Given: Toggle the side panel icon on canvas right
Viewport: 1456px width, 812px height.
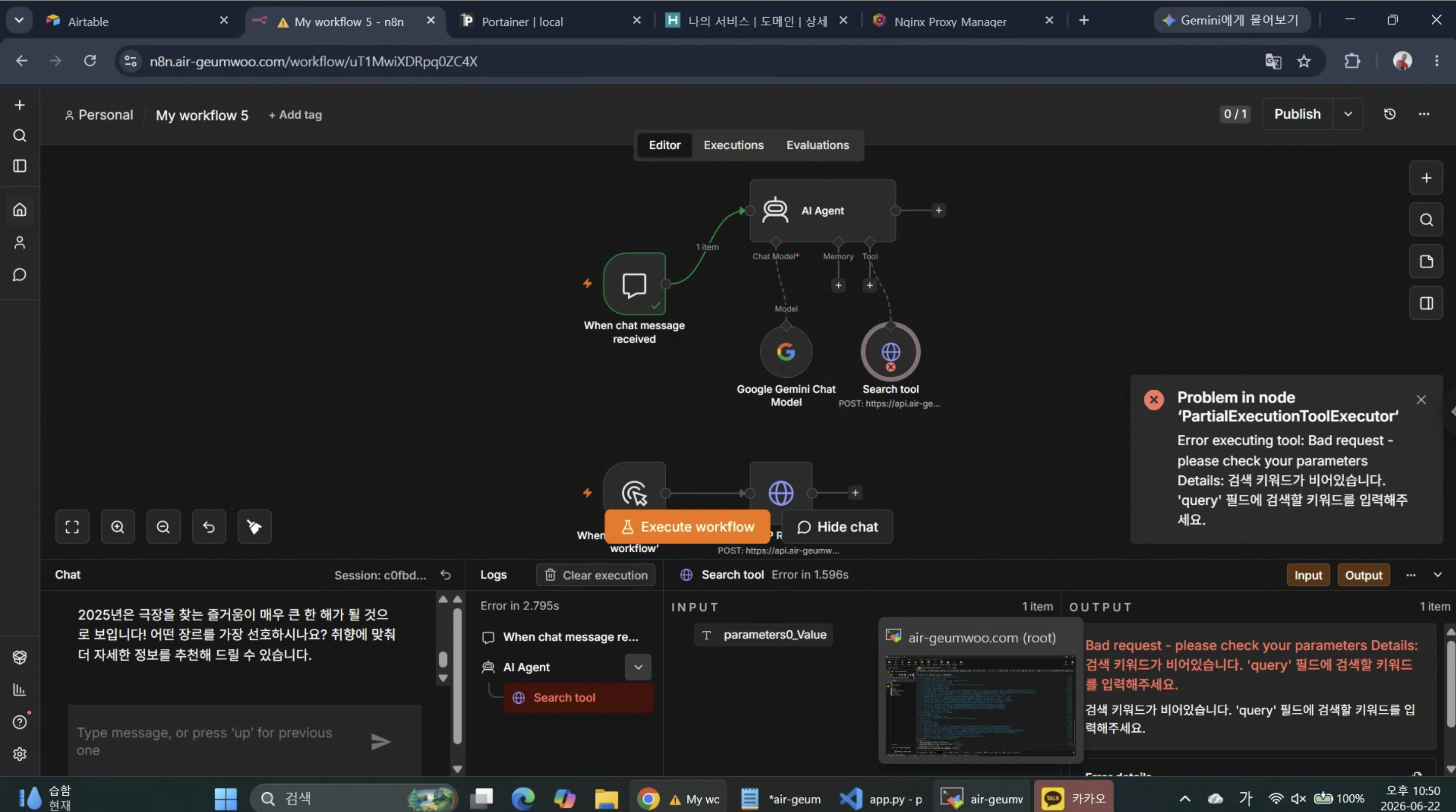Looking at the screenshot, I should point(1426,303).
